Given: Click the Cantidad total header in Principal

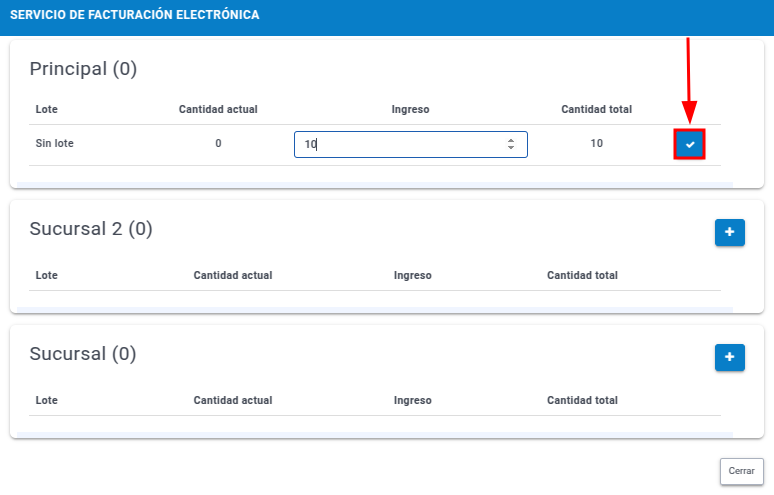Looking at the screenshot, I should [x=596, y=109].
